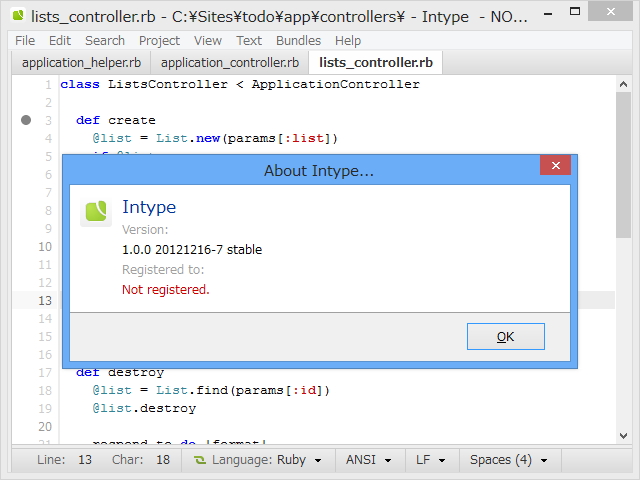Viewport: 640px width, 480px height.
Task: Click line number 18 in the gutter
Action: point(45,391)
